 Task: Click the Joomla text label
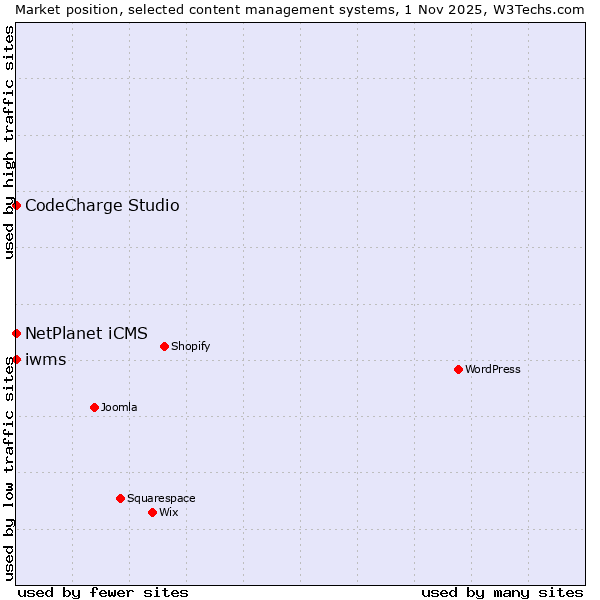119,407
